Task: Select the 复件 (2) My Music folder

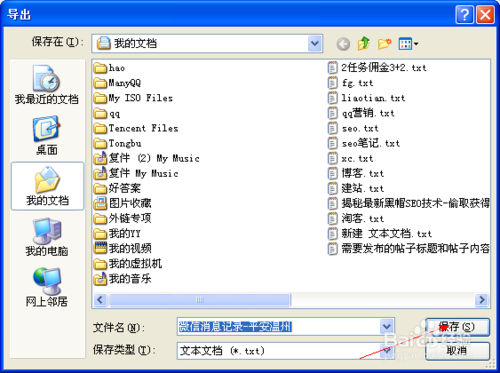Action: [146, 158]
